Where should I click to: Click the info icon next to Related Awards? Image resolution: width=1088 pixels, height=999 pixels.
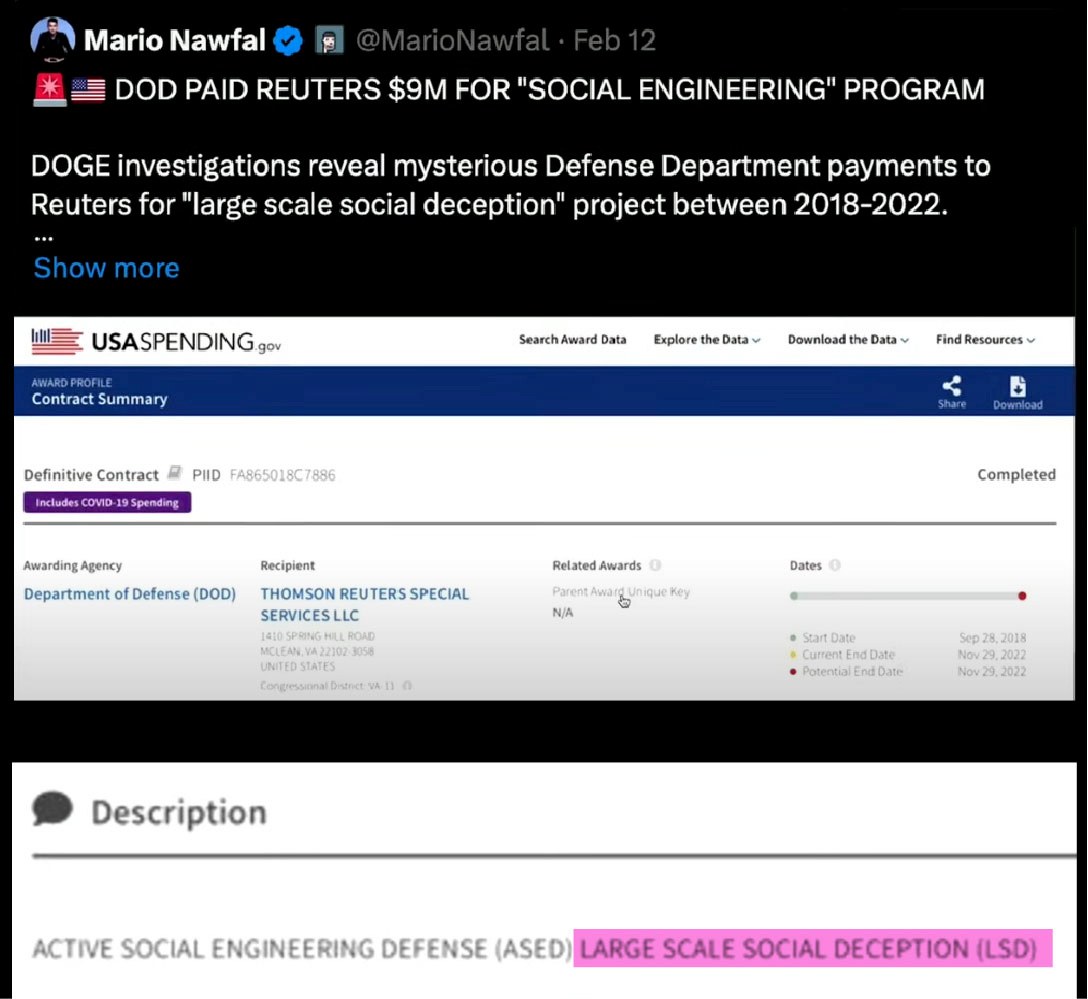tap(655, 565)
